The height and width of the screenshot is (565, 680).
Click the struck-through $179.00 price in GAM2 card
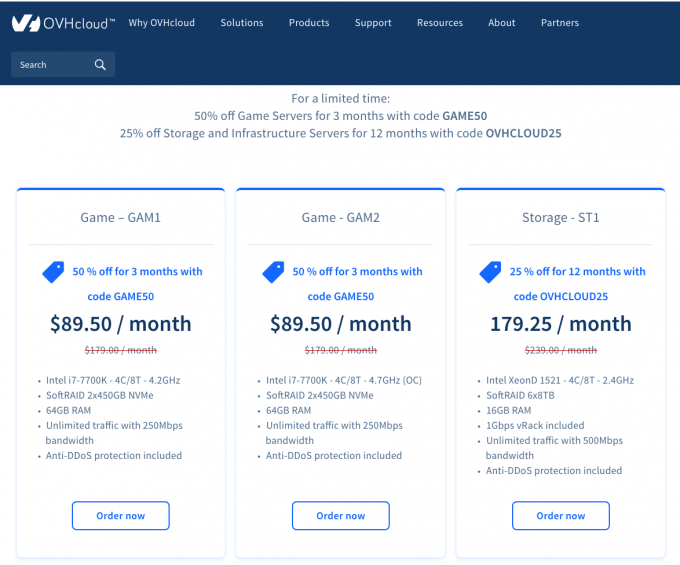point(340,350)
